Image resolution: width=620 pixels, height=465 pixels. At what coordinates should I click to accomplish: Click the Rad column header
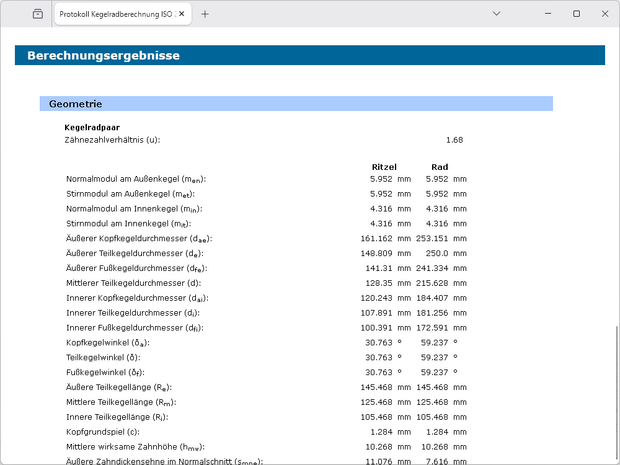click(x=439, y=167)
